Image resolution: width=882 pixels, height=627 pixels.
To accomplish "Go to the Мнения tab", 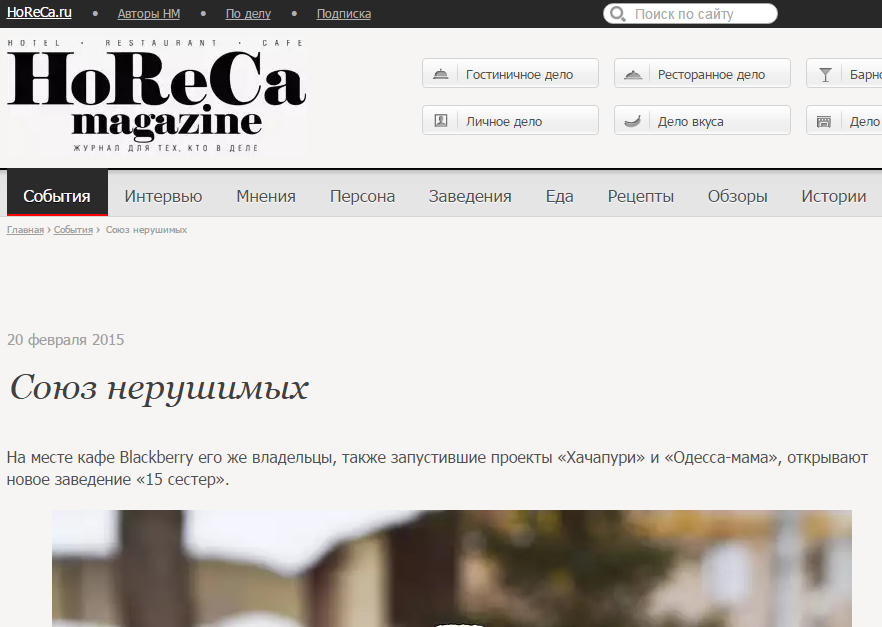I will (266, 196).
